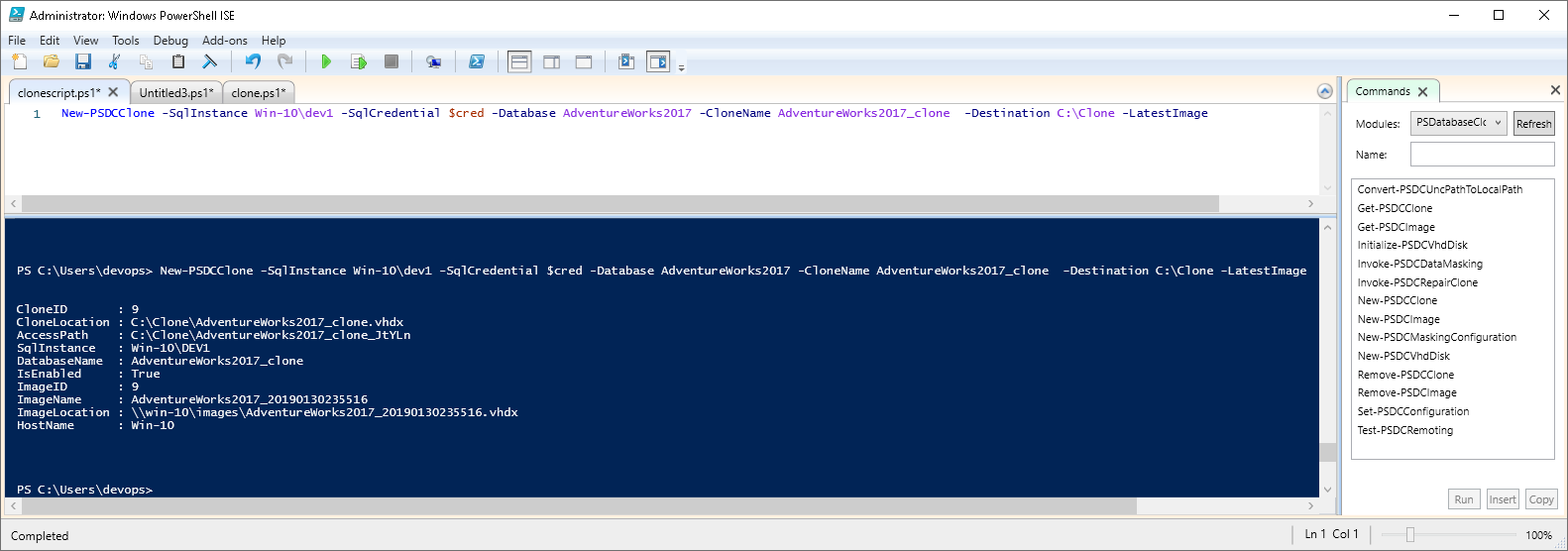Open the Edit menu

(x=50, y=41)
